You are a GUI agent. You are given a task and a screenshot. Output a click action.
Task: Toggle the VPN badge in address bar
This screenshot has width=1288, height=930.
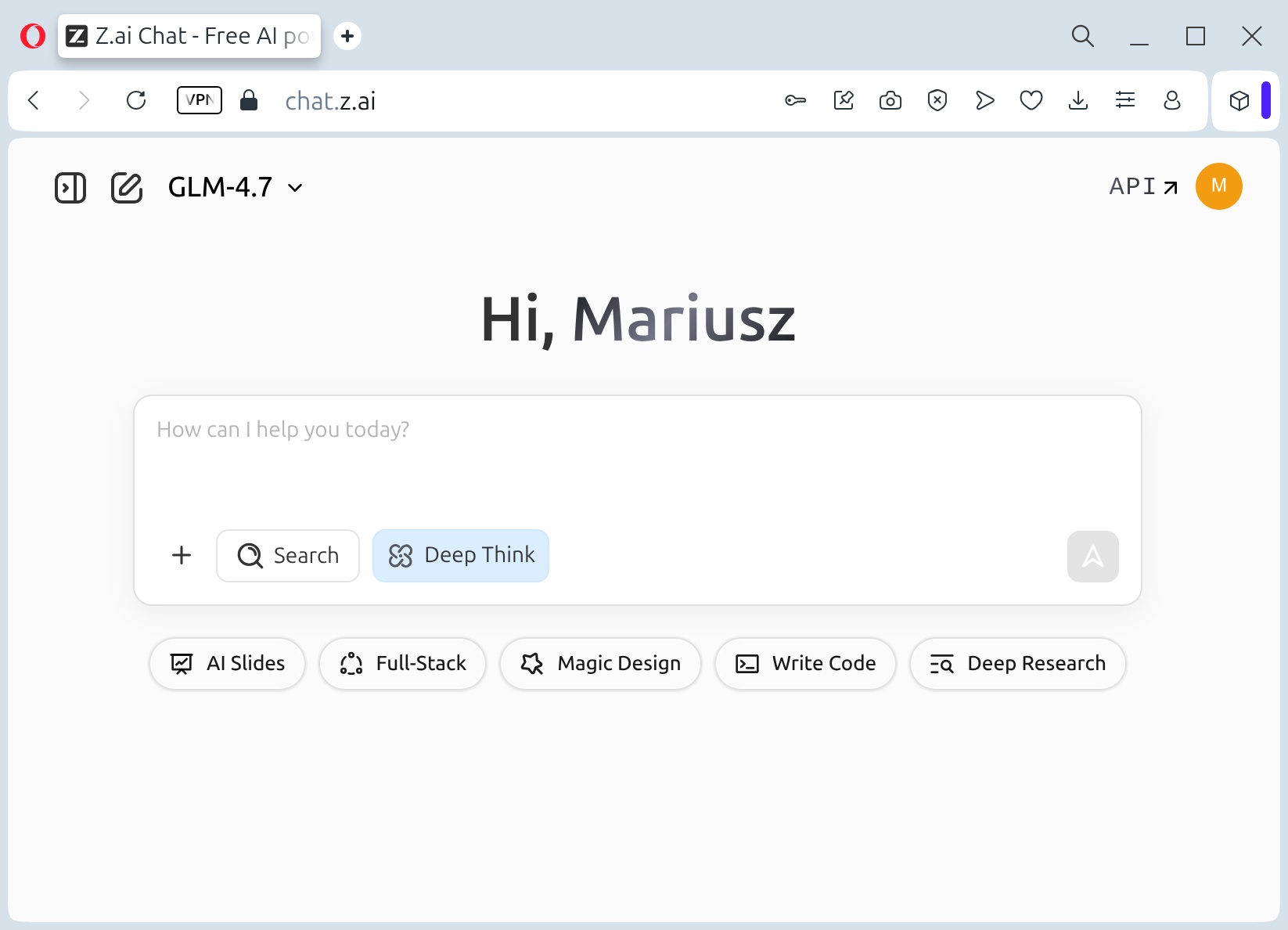[x=200, y=100]
